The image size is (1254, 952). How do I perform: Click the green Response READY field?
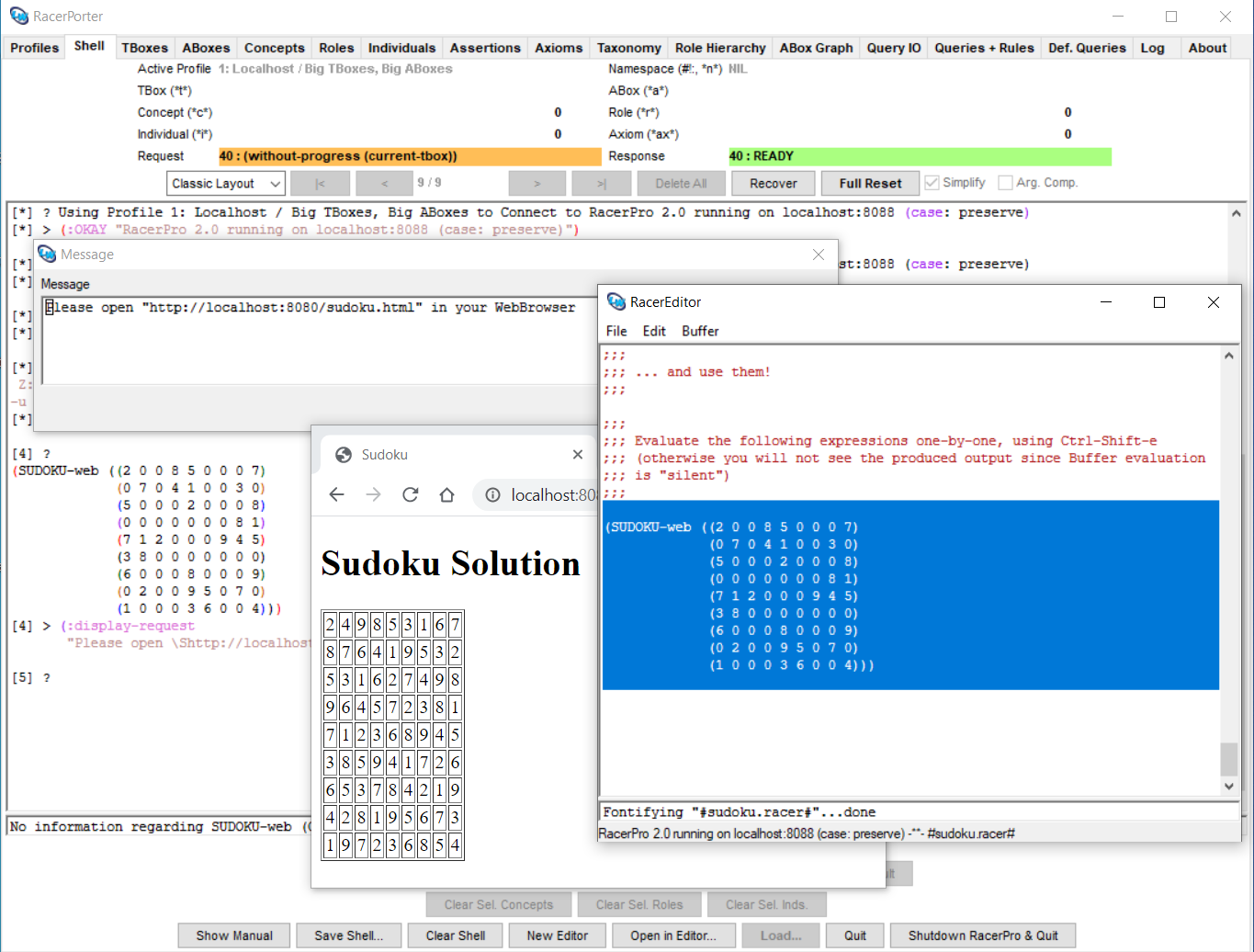[x=920, y=156]
